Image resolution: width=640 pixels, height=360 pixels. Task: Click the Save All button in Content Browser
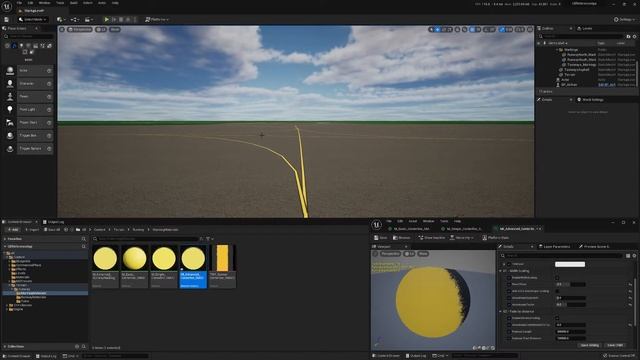coord(52,230)
